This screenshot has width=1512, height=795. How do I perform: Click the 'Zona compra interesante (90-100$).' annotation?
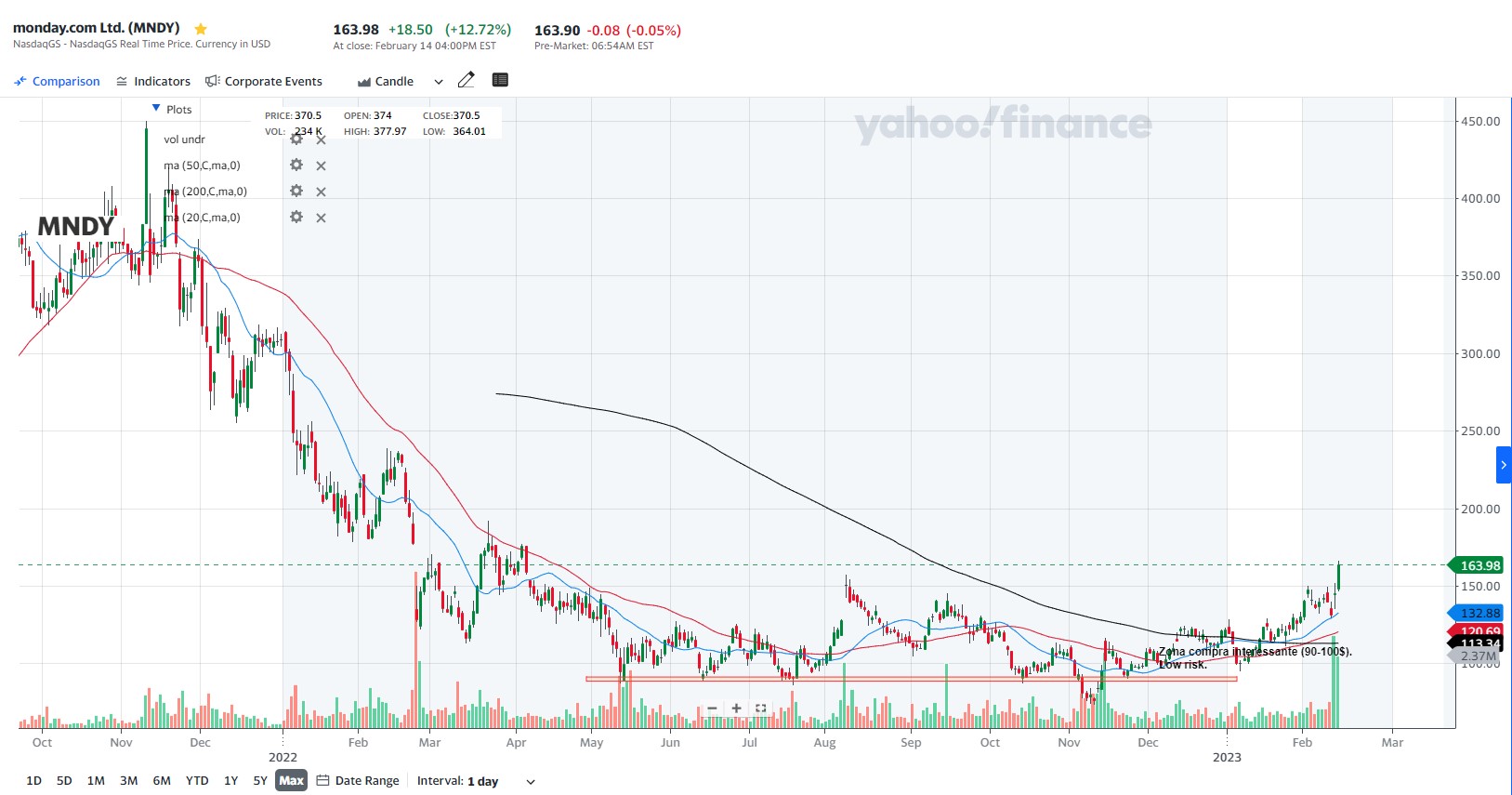pos(1256,651)
